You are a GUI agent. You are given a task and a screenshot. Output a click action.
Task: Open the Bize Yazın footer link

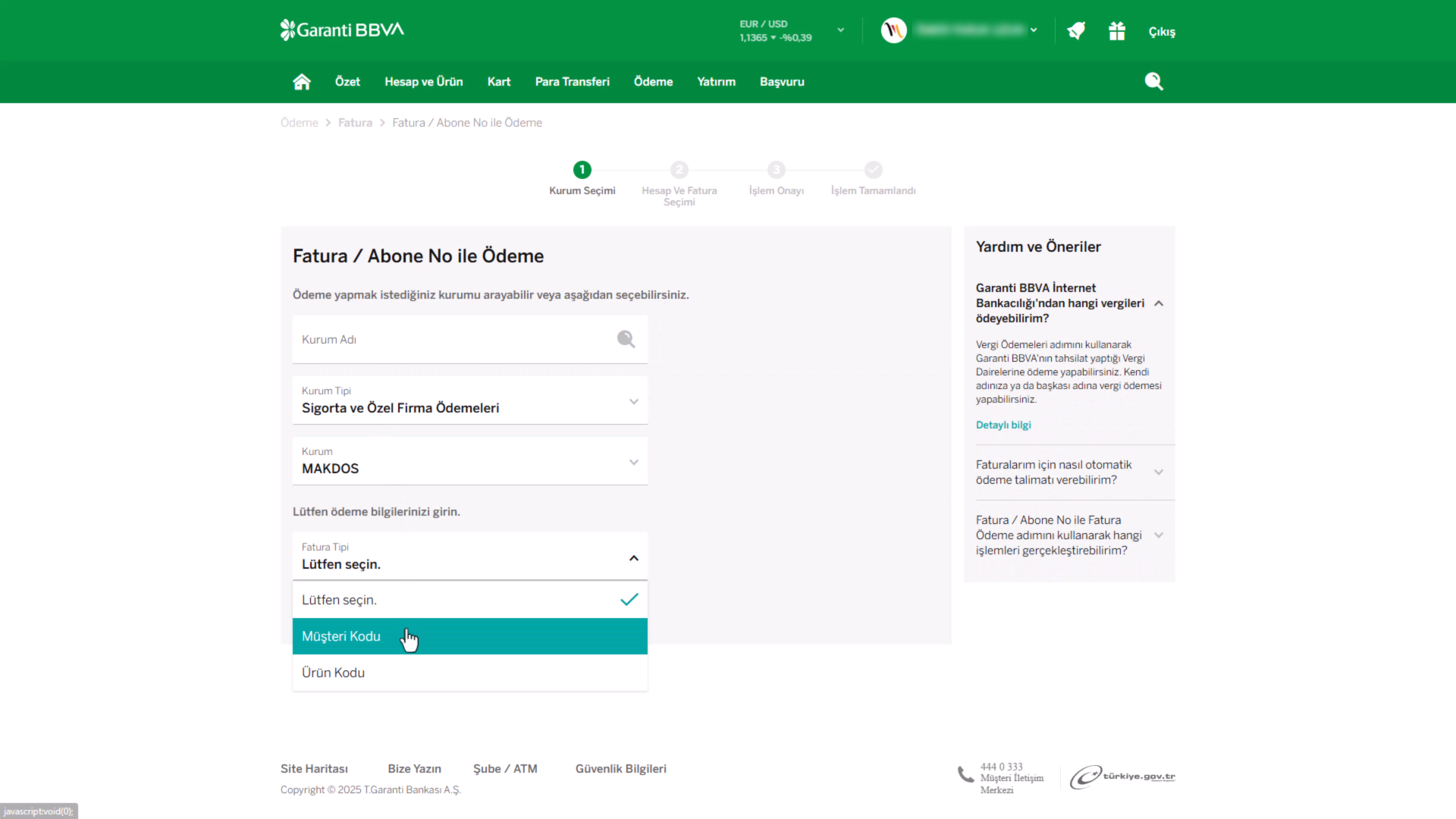(414, 769)
